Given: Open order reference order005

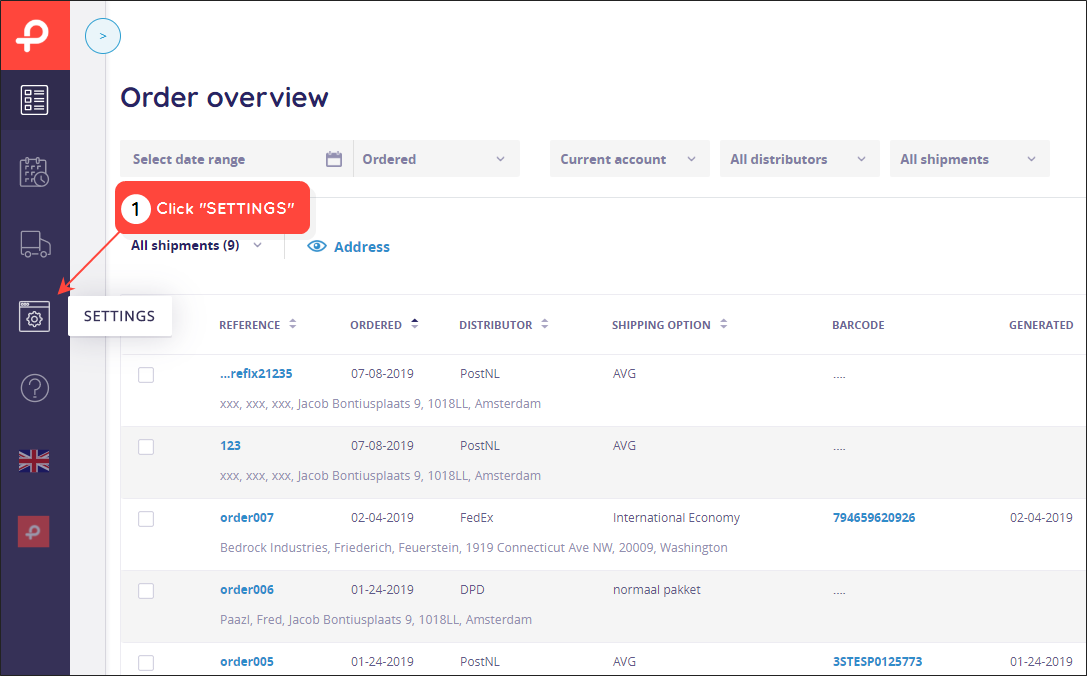Looking at the screenshot, I should tap(247, 662).
